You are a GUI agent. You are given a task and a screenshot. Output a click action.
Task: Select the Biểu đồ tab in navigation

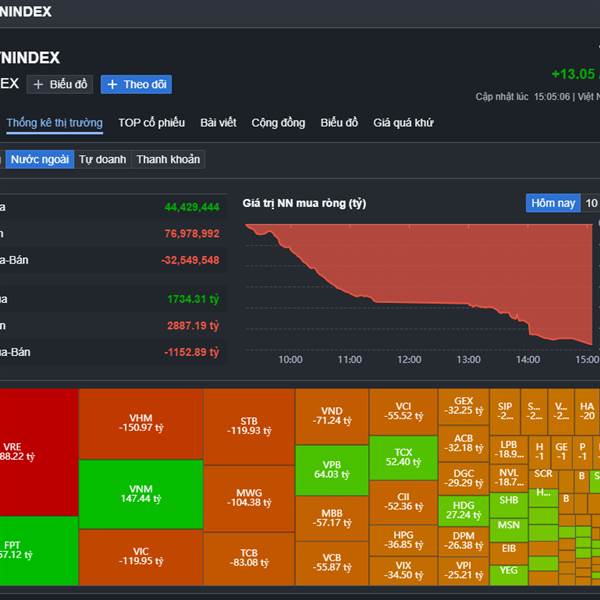[339, 123]
